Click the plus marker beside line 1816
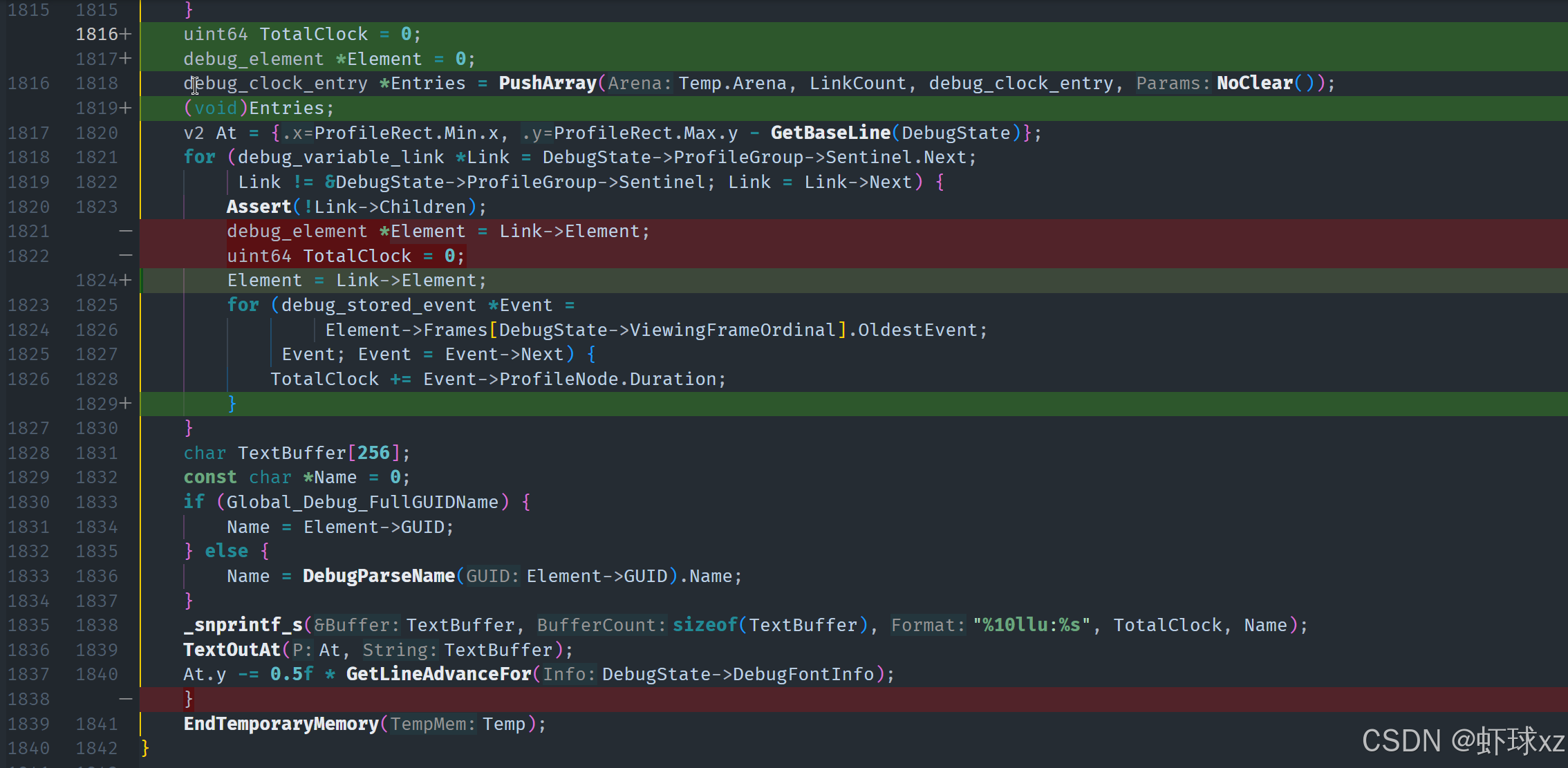The height and width of the screenshot is (768, 1568). (125, 34)
